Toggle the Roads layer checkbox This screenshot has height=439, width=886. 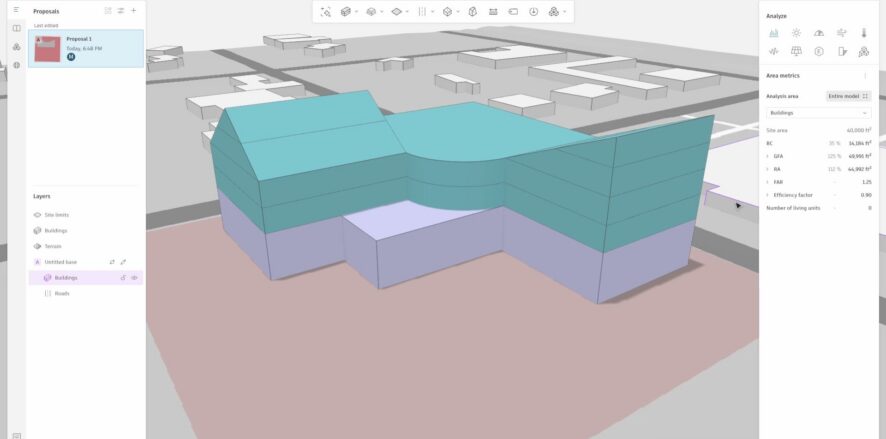[x=48, y=293]
